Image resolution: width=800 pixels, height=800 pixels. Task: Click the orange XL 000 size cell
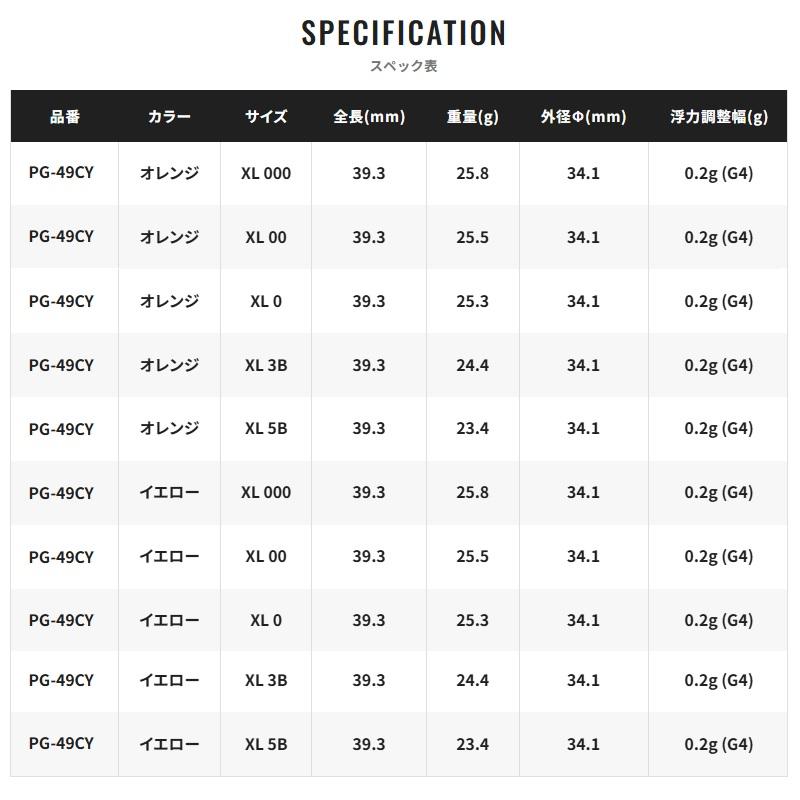coord(266,173)
